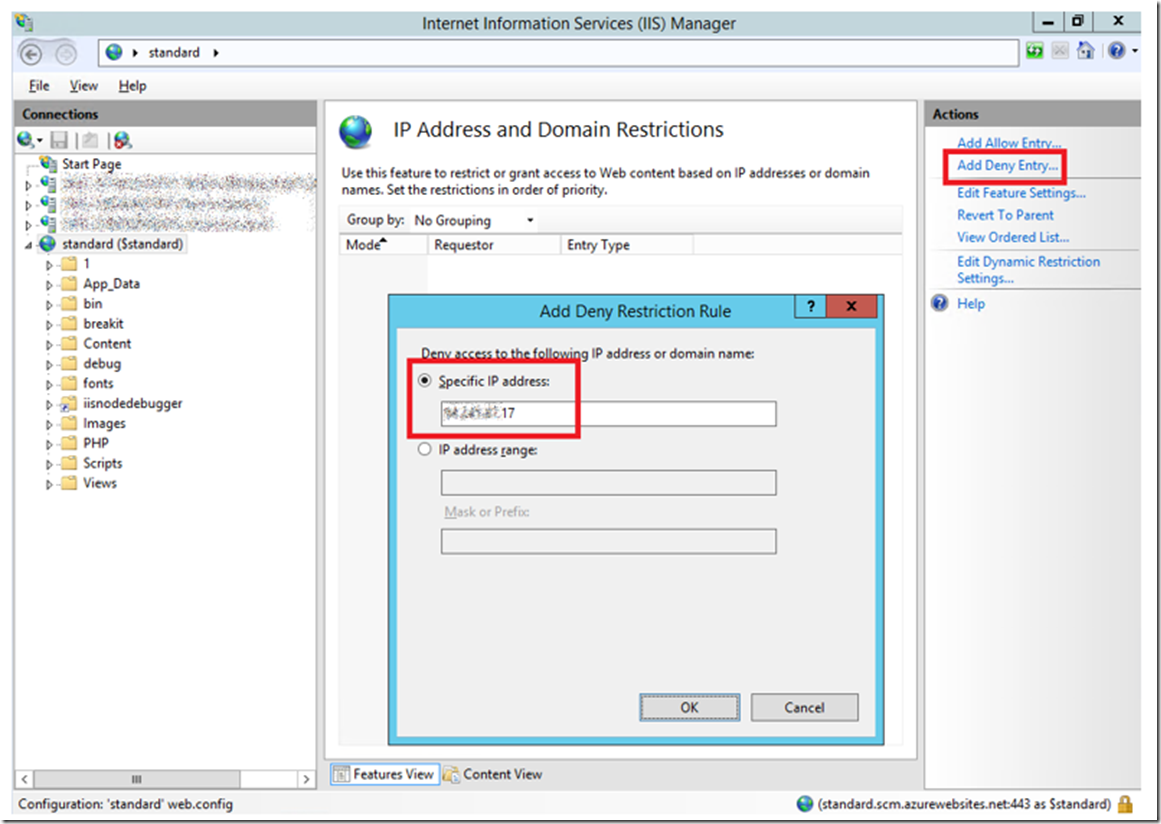Viewport: 1161px width, 824px height.
Task: Click the green refresh page icon
Action: 1034,51
